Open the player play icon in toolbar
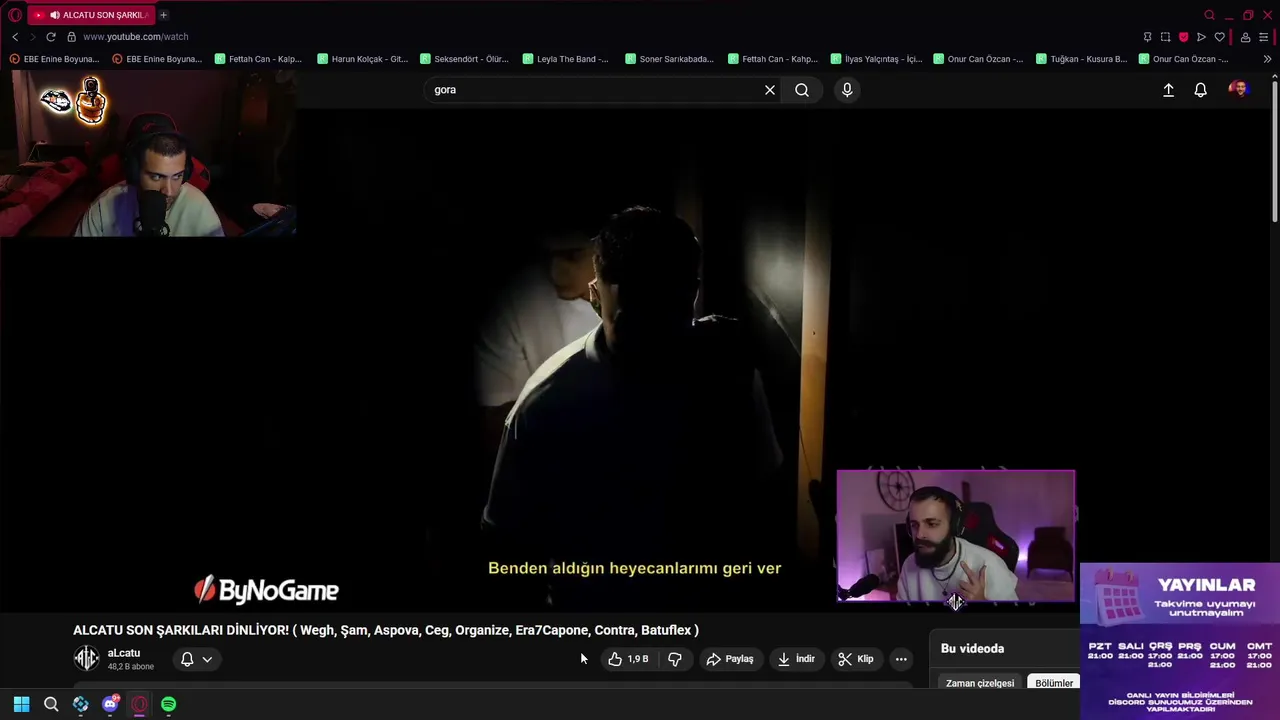The image size is (1280, 720). pyautogui.click(x=1201, y=37)
